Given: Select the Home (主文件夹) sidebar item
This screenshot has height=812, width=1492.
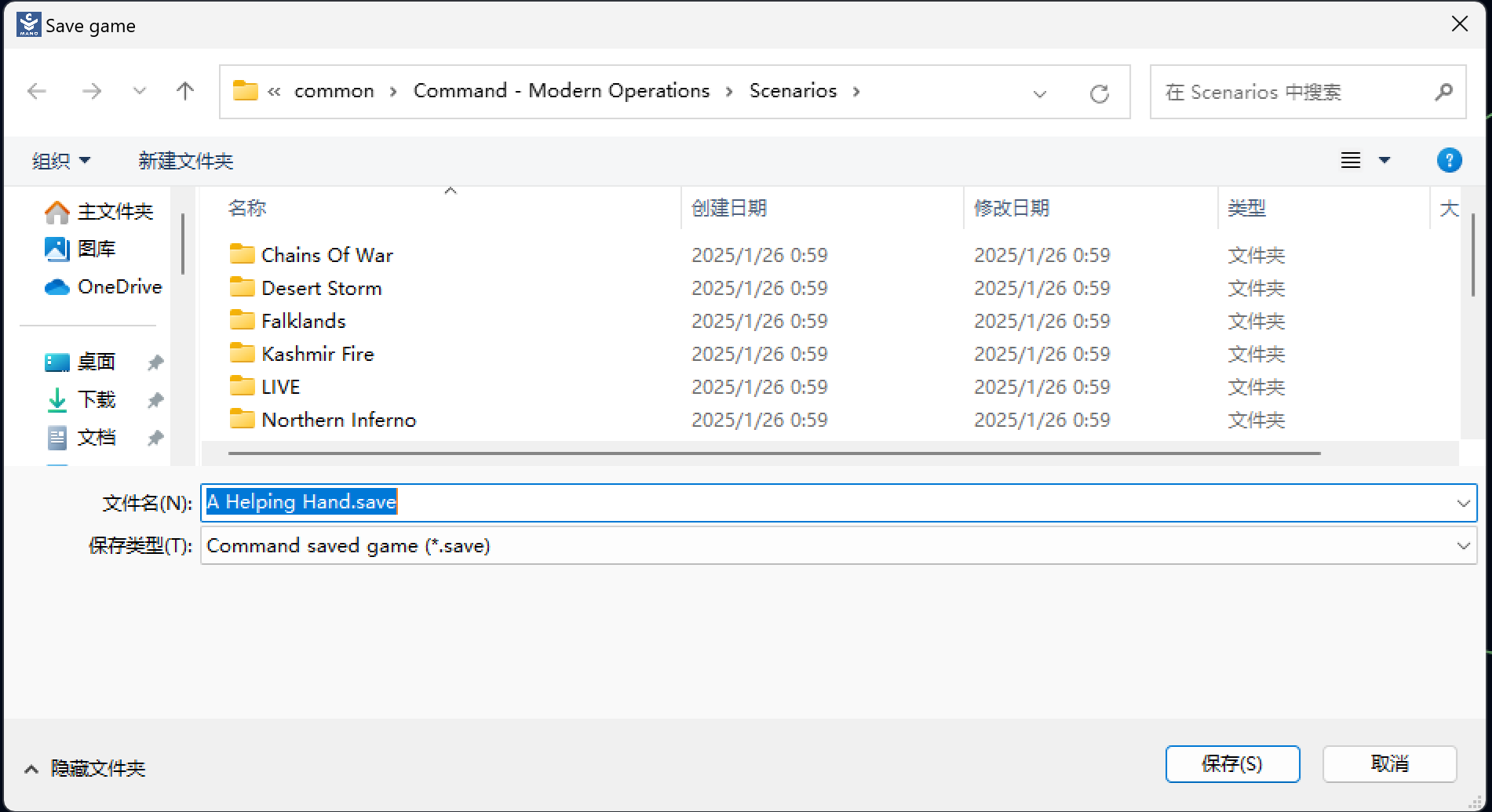Looking at the screenshot, I should click(115, 212).
